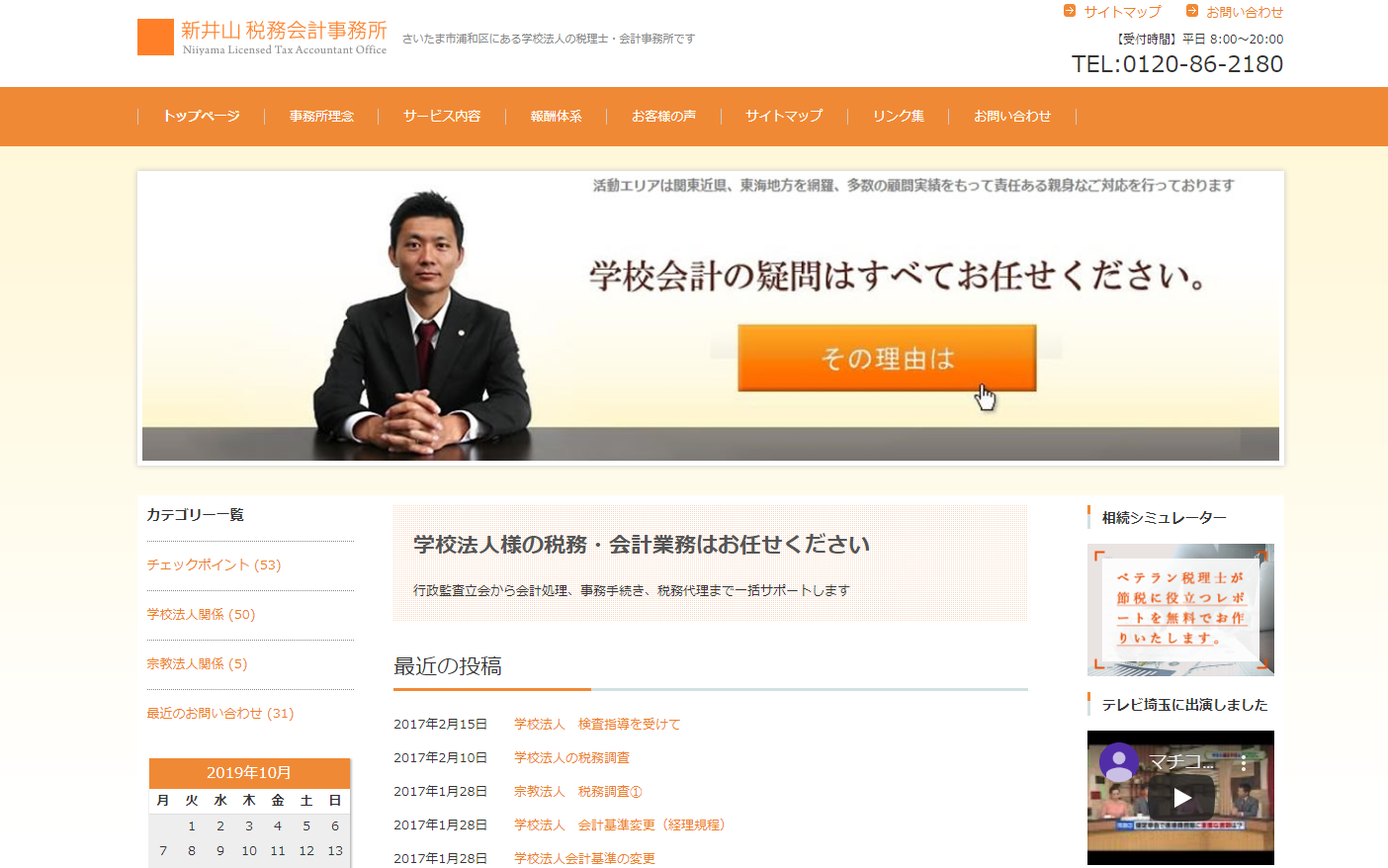Open post 宗教法人 税務調査①
The height and width of the screenshot is (868, 1388).
pyautogui.click(x=577, y=791)
